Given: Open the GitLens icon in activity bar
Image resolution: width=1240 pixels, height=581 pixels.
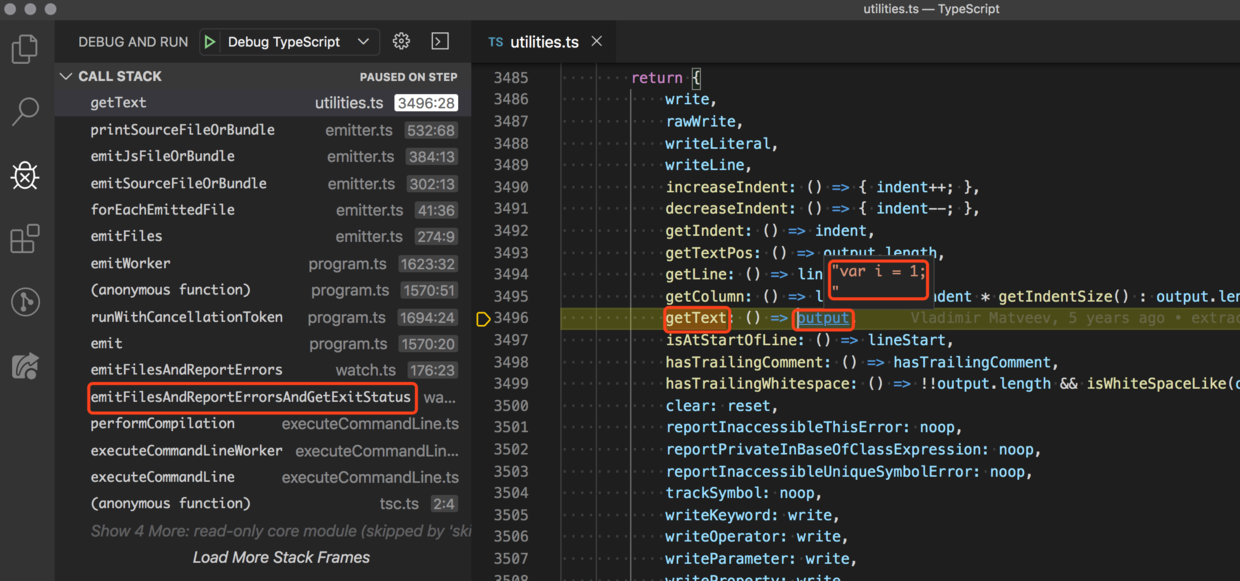Looking at the screenshot, I should (25, 302).
